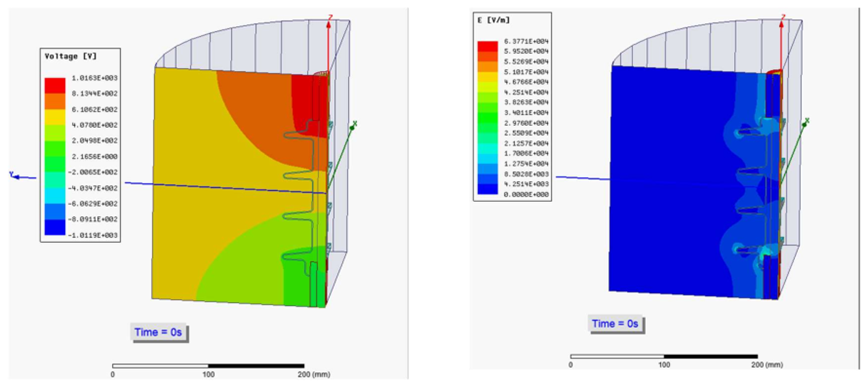Click the '100' scale label under E-field plot
Viewport: 865px width, 386px height.
pyautogui.click(x=664, y=364)
